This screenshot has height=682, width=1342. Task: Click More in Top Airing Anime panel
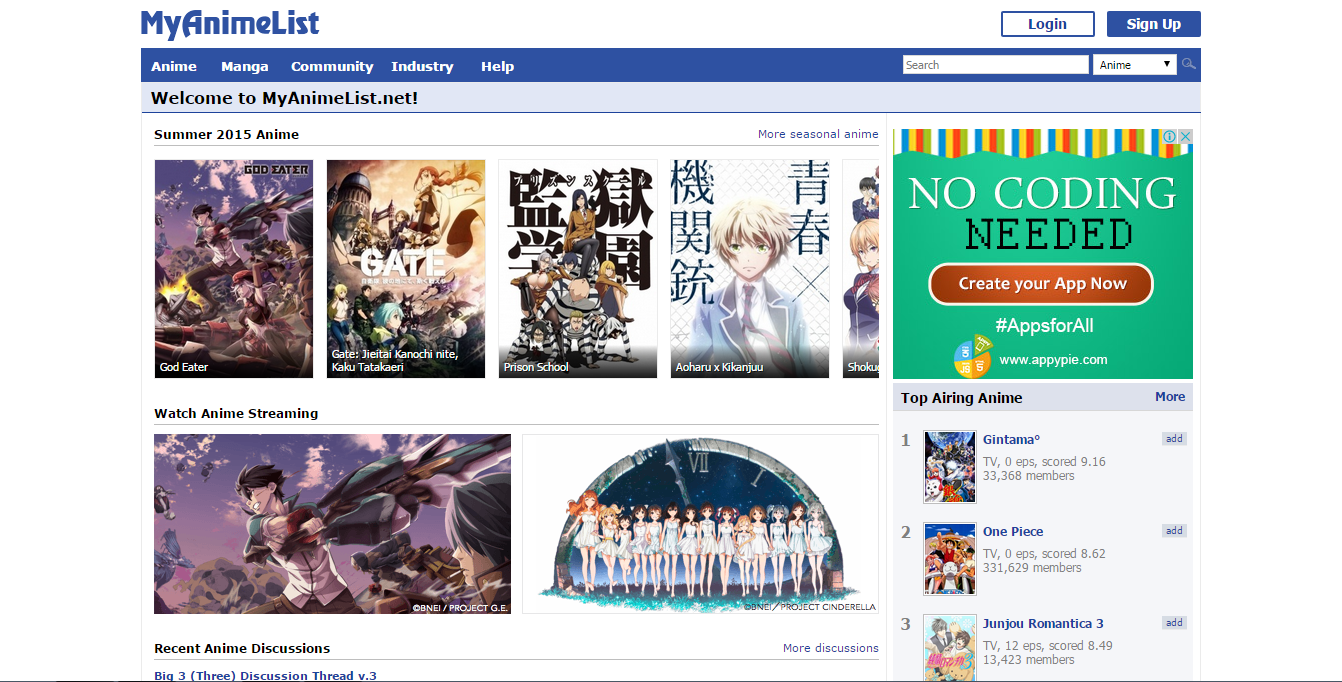(1169, 397)
